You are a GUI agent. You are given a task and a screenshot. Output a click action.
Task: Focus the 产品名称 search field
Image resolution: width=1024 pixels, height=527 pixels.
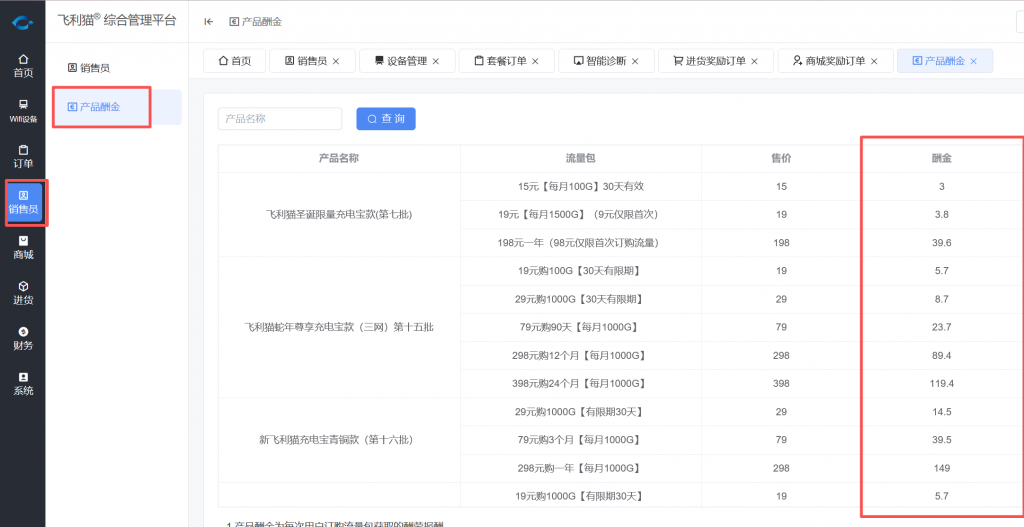click(x=280, y=119)
